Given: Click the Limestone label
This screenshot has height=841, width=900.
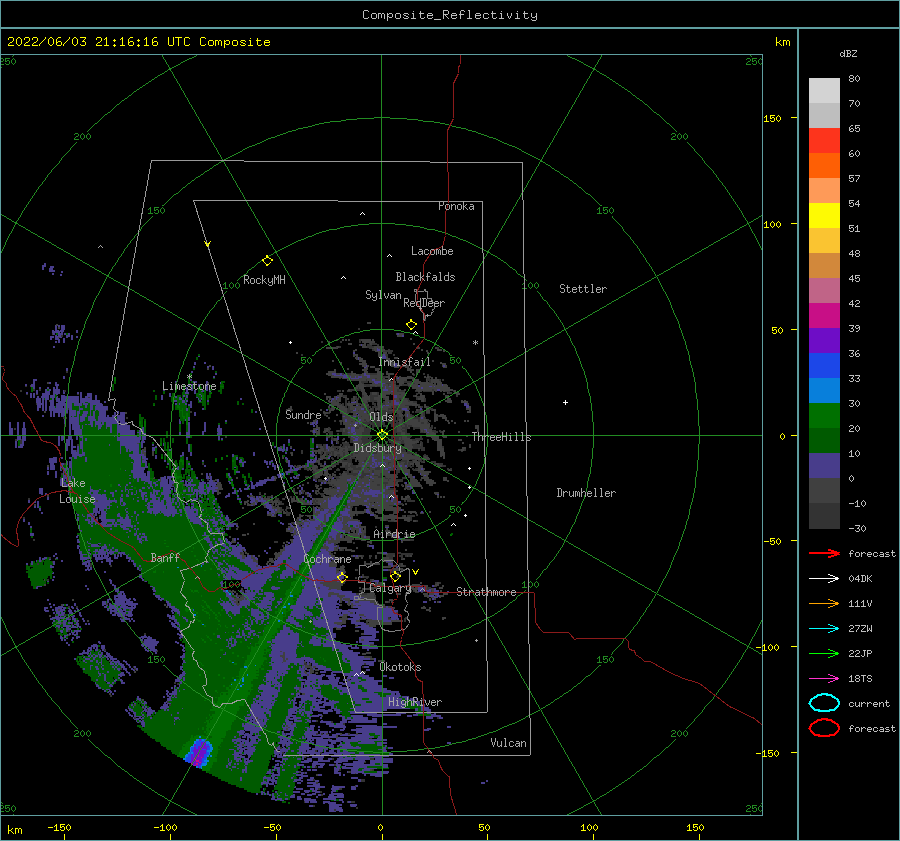Looking at the screenshot, I should 189,386.
